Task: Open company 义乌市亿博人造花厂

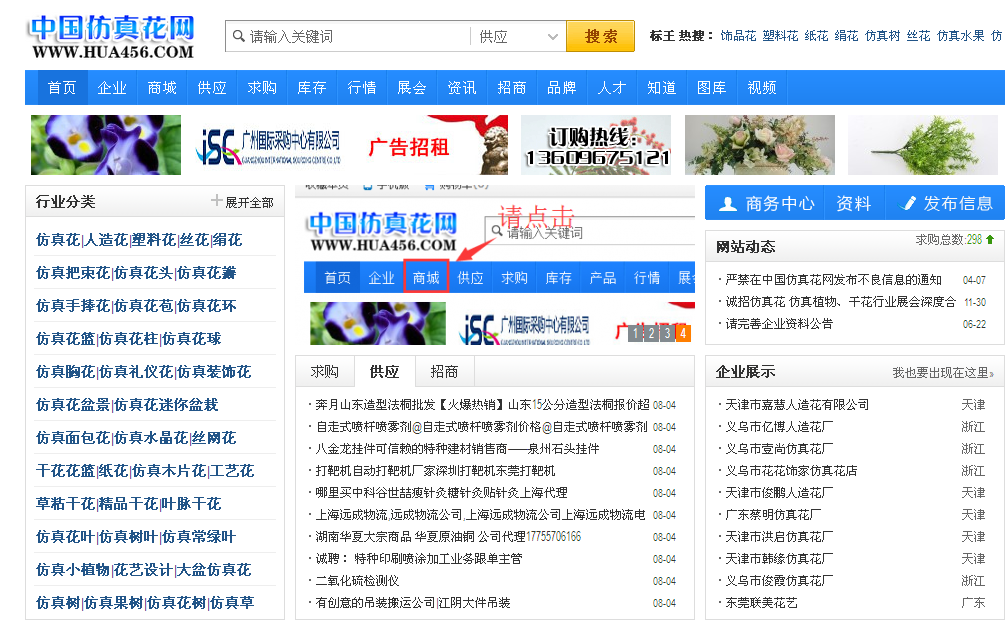Action: click(779, 427)
